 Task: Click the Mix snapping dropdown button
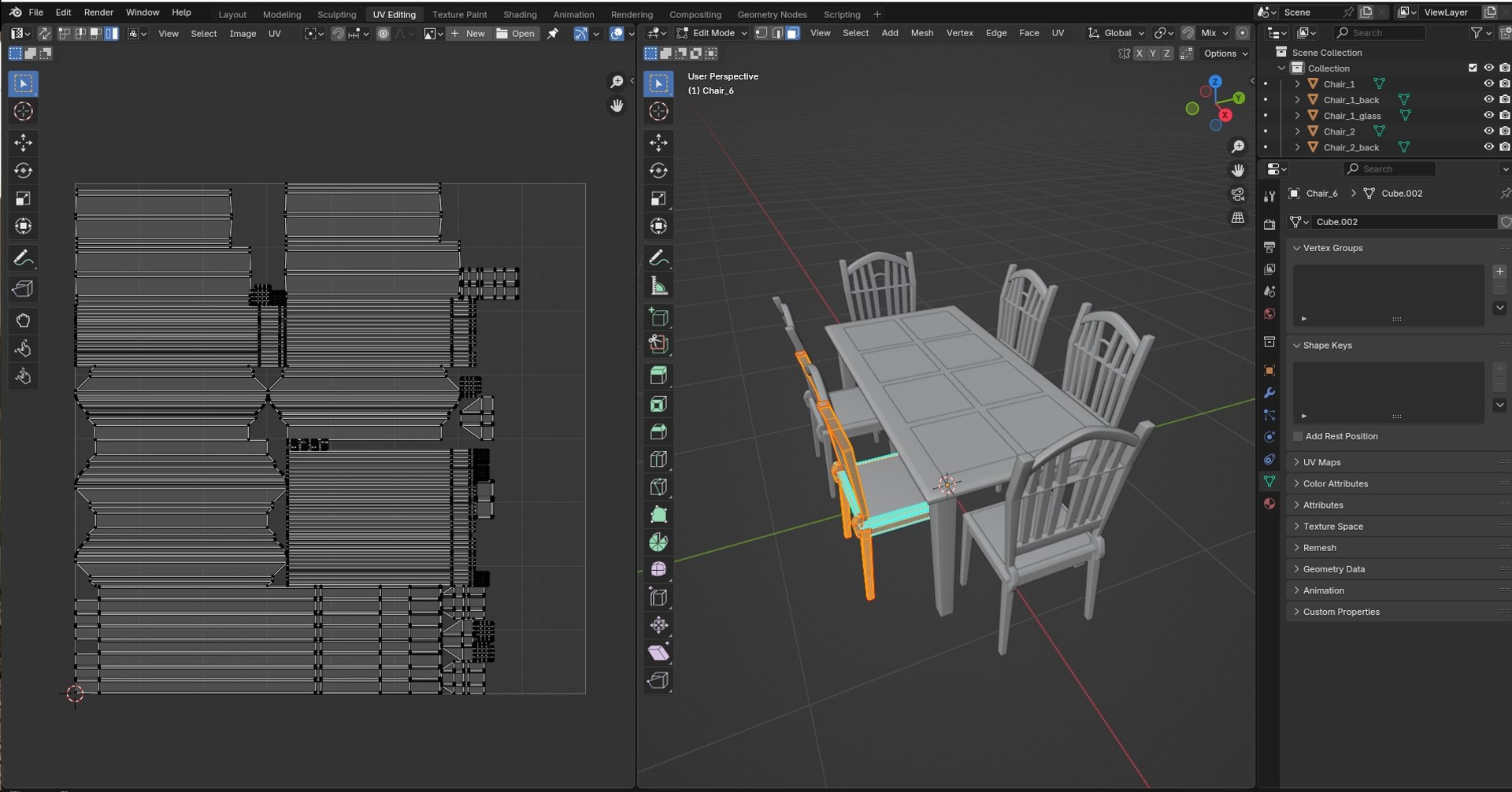pyautogui.click(x=1214, y=33)
